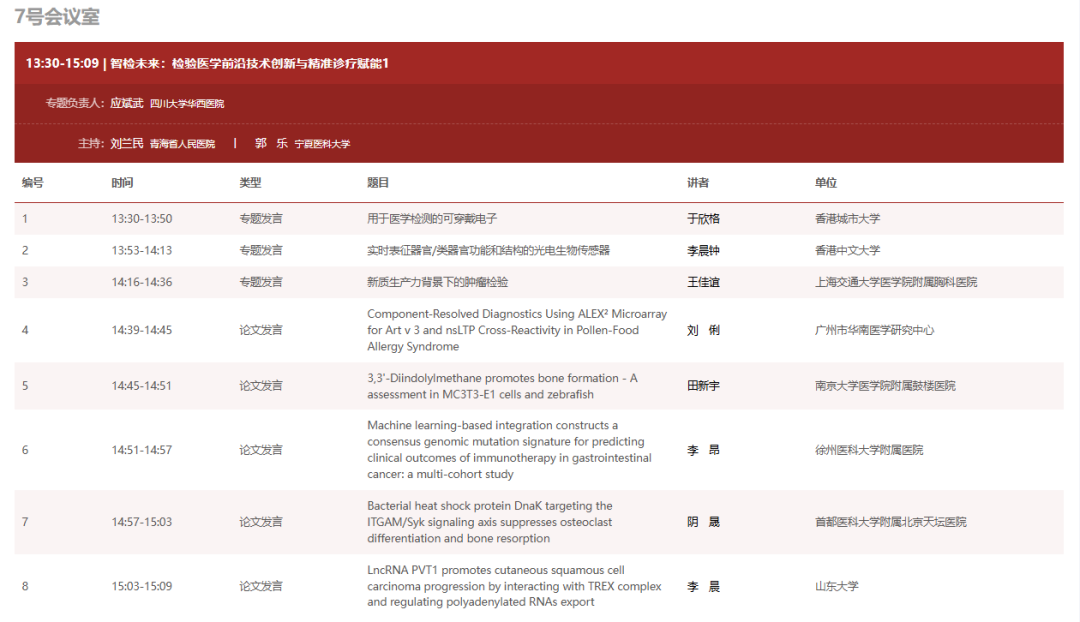This screenshot has width=1080, height=622.
Task: Click speaker 李晨钟
Action: (x=703, y=251)
